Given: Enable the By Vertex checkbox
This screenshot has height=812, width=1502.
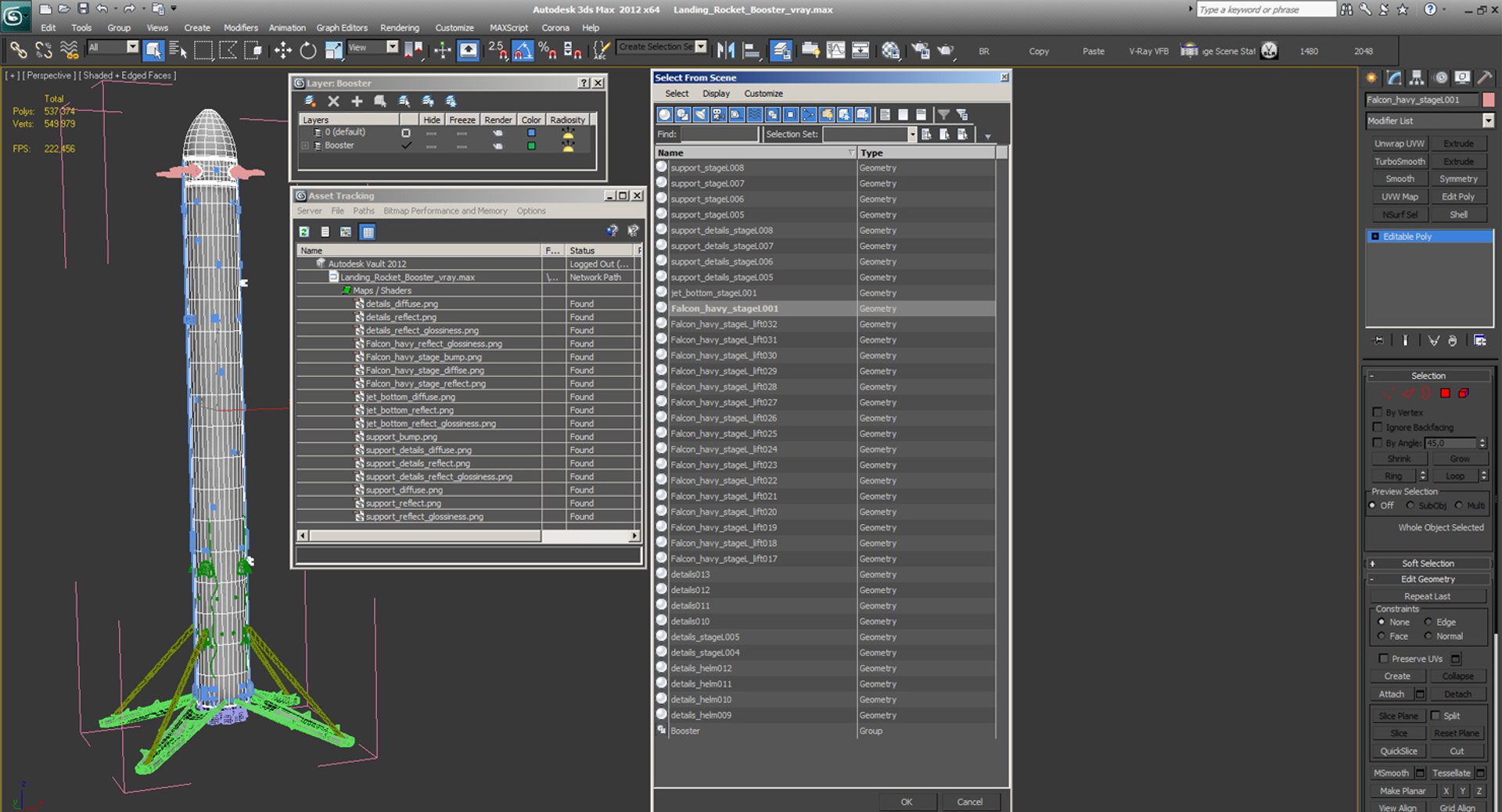Looking at the screenshot, I should [1378, 412].
